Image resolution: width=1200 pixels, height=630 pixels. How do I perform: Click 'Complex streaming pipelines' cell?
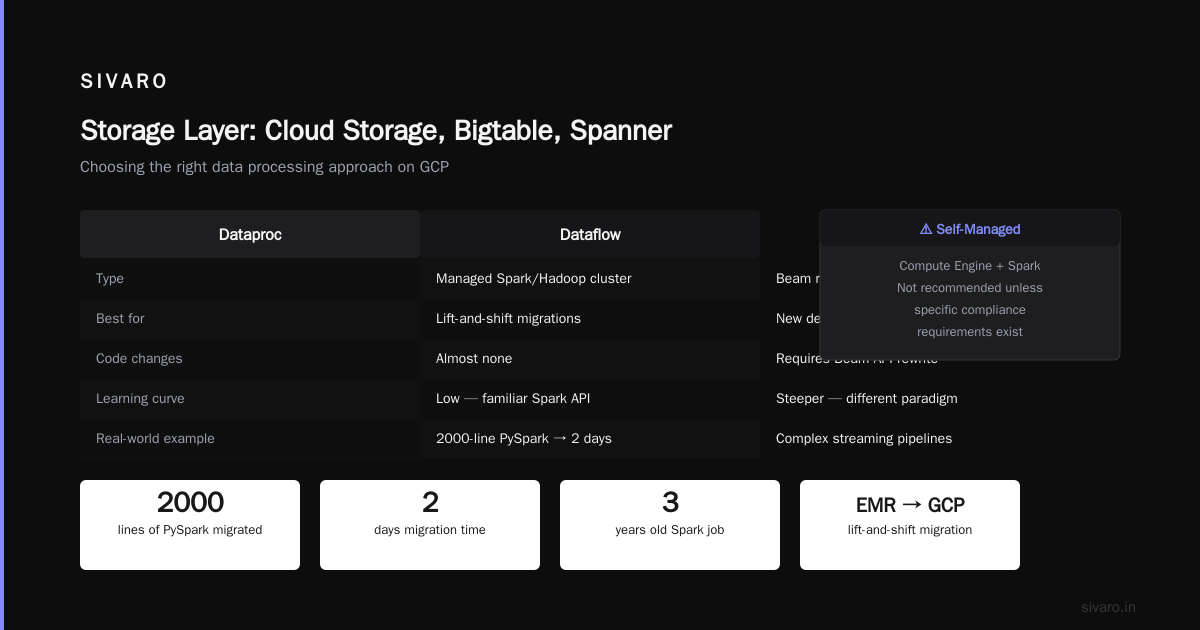[864, 438]
